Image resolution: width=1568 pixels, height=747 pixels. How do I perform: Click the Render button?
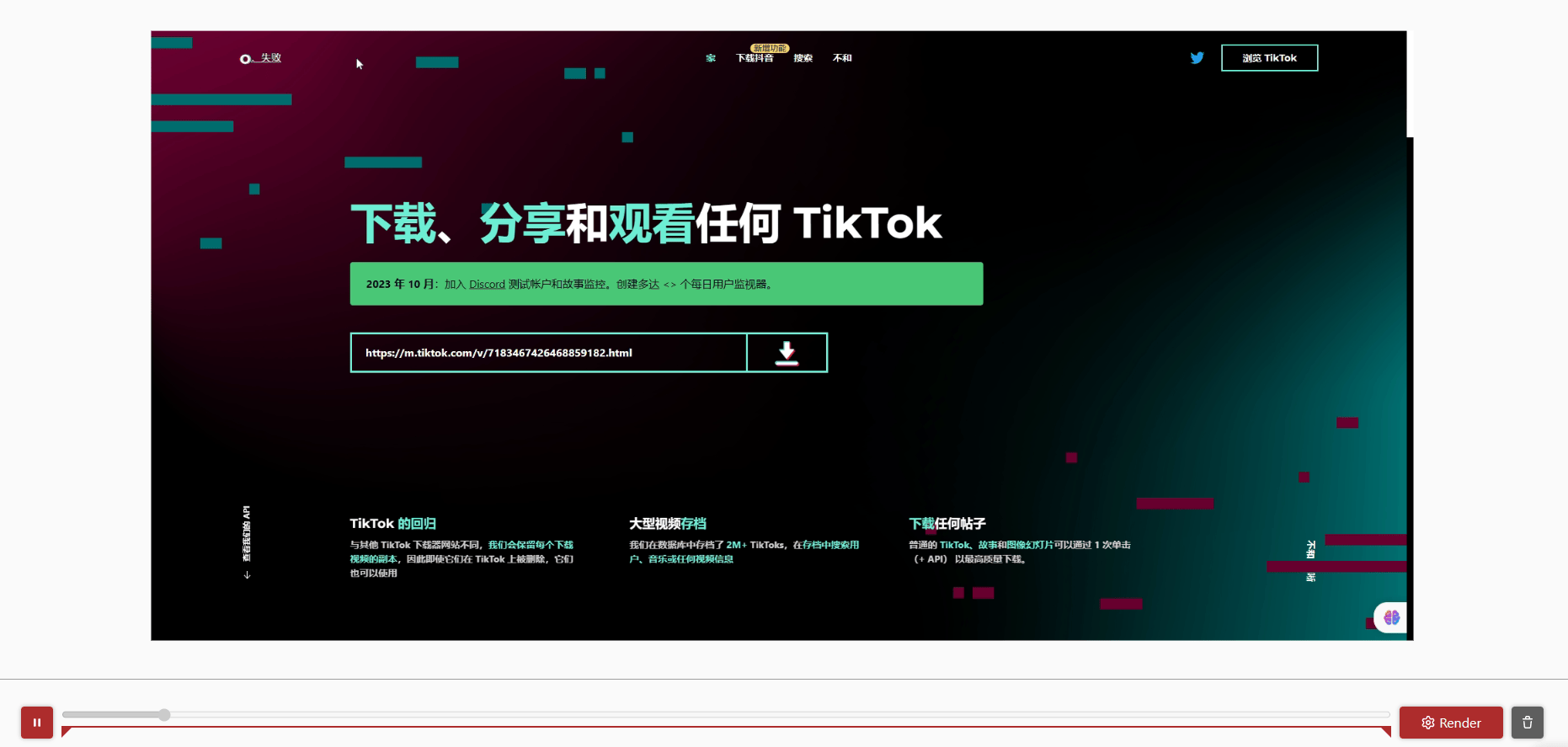1451,723
